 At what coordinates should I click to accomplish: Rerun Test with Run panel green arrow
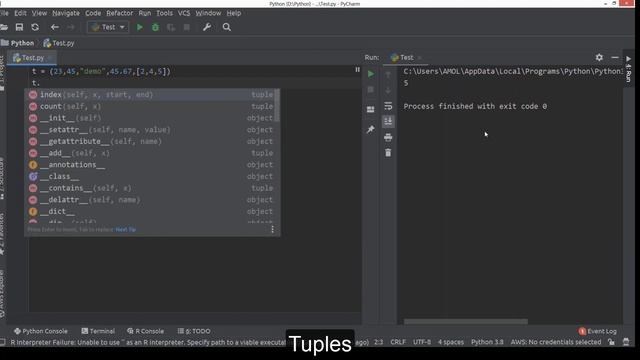click(371, 74)
